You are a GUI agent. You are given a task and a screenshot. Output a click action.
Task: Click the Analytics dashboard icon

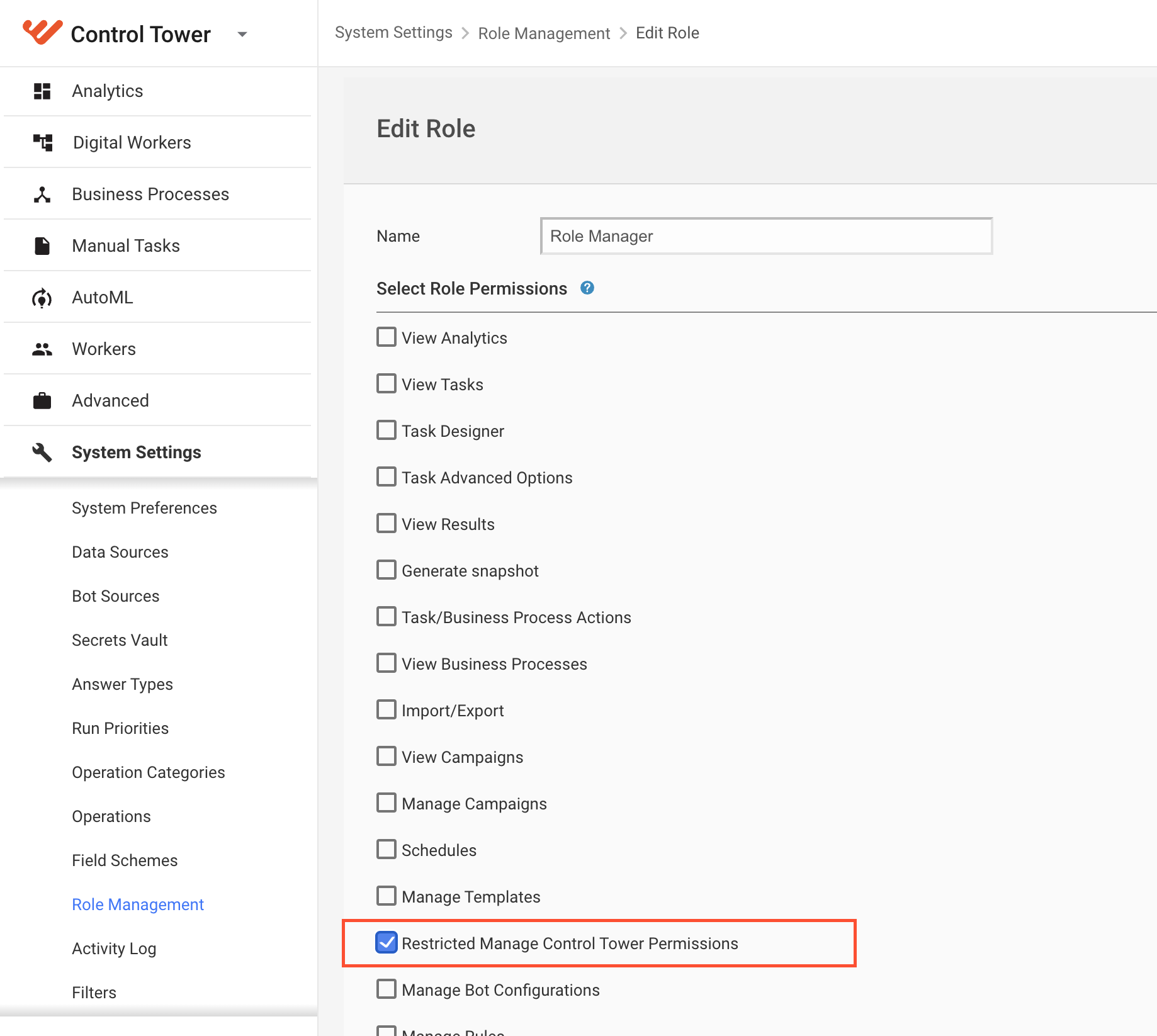[42, 91]
